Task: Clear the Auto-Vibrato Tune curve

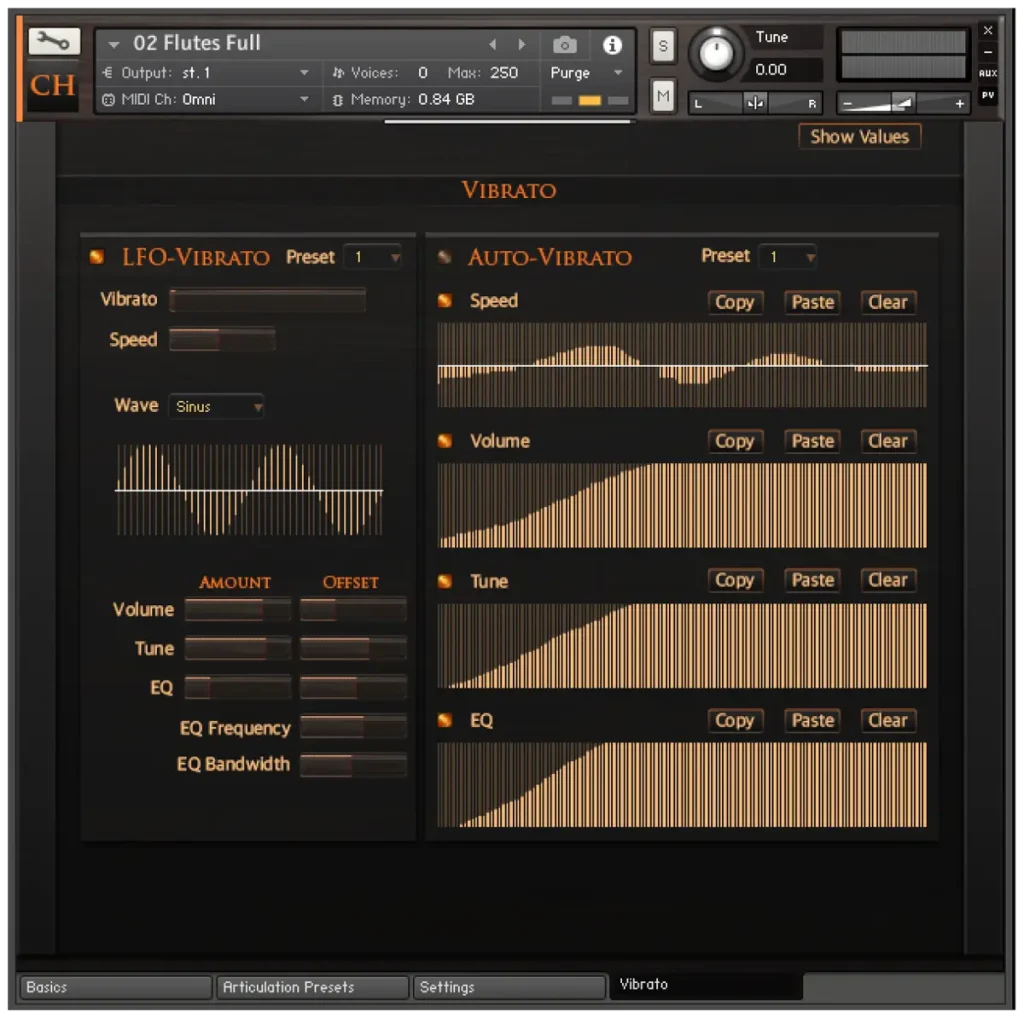Action: tap(887, 580)
